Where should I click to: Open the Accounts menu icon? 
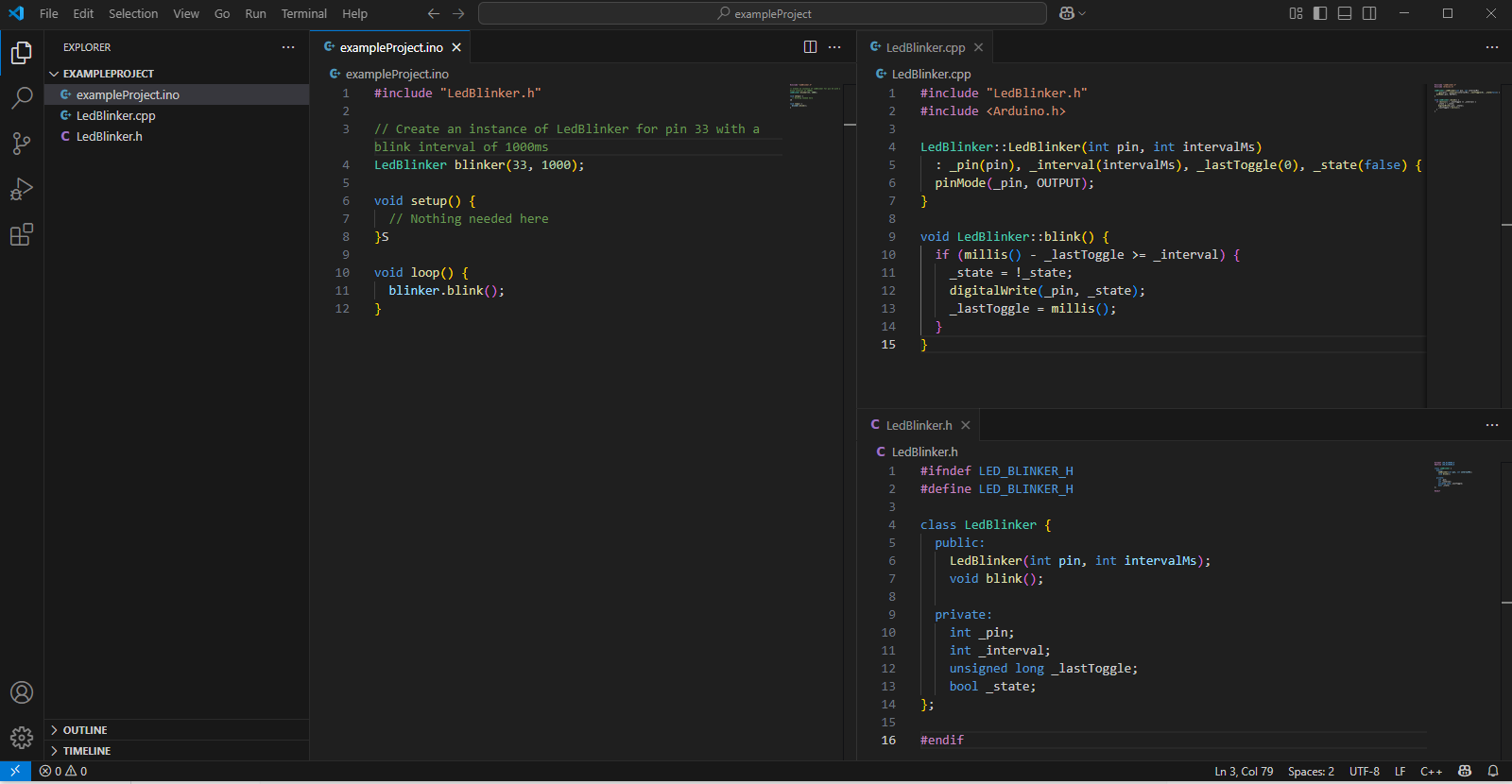point(22,692)
